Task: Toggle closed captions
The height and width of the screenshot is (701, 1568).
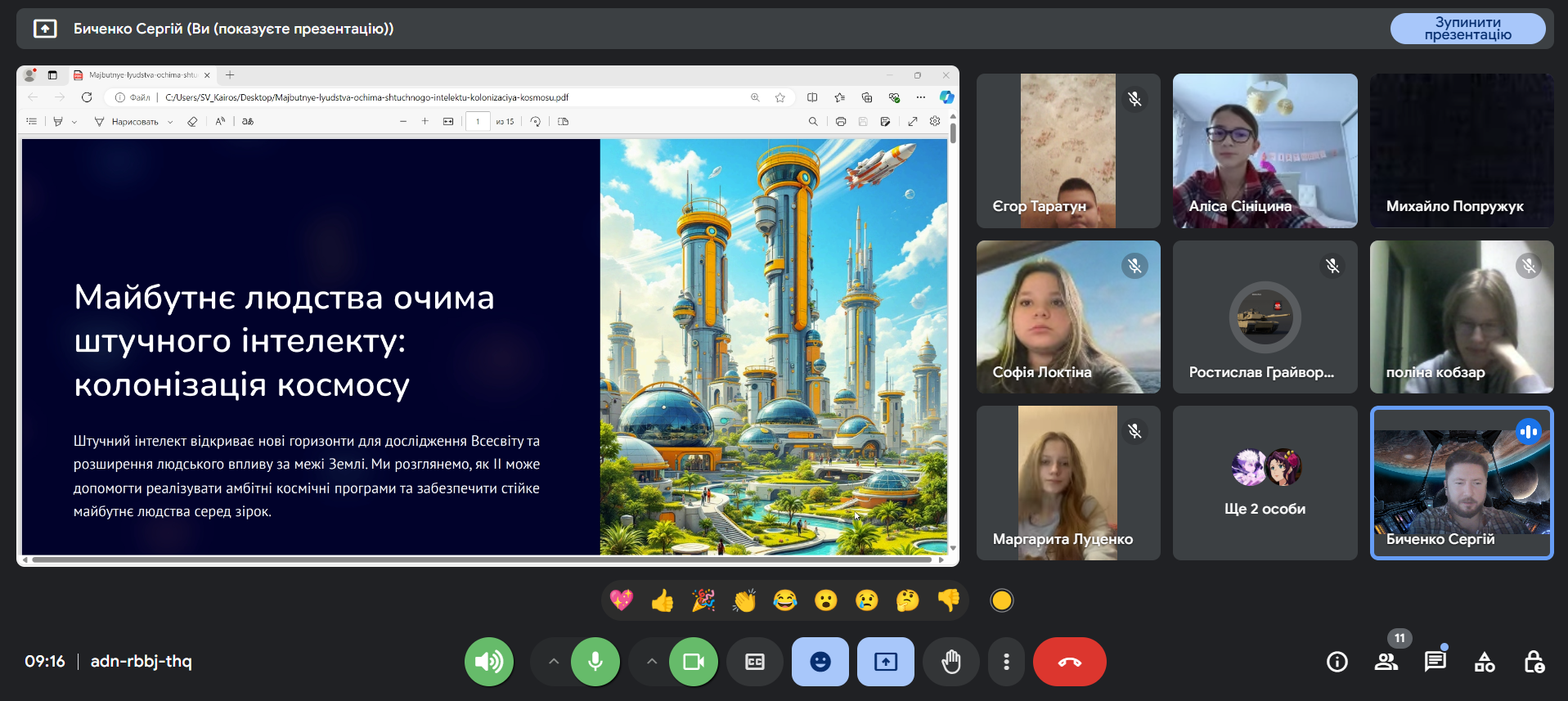Action: click(755, 662)
